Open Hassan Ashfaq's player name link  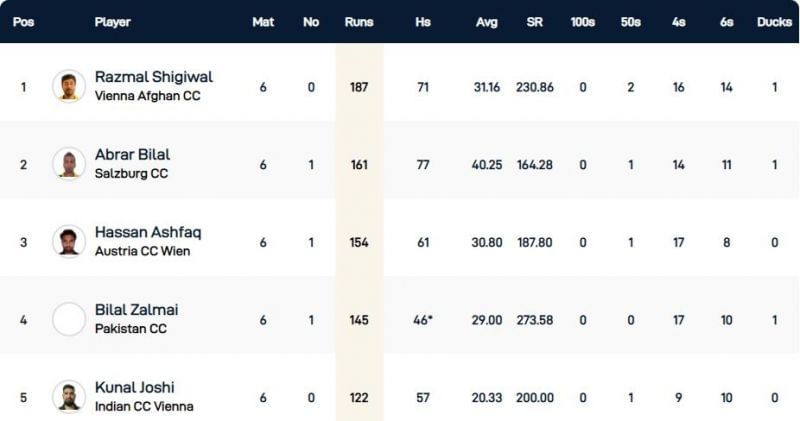[148, 232]
